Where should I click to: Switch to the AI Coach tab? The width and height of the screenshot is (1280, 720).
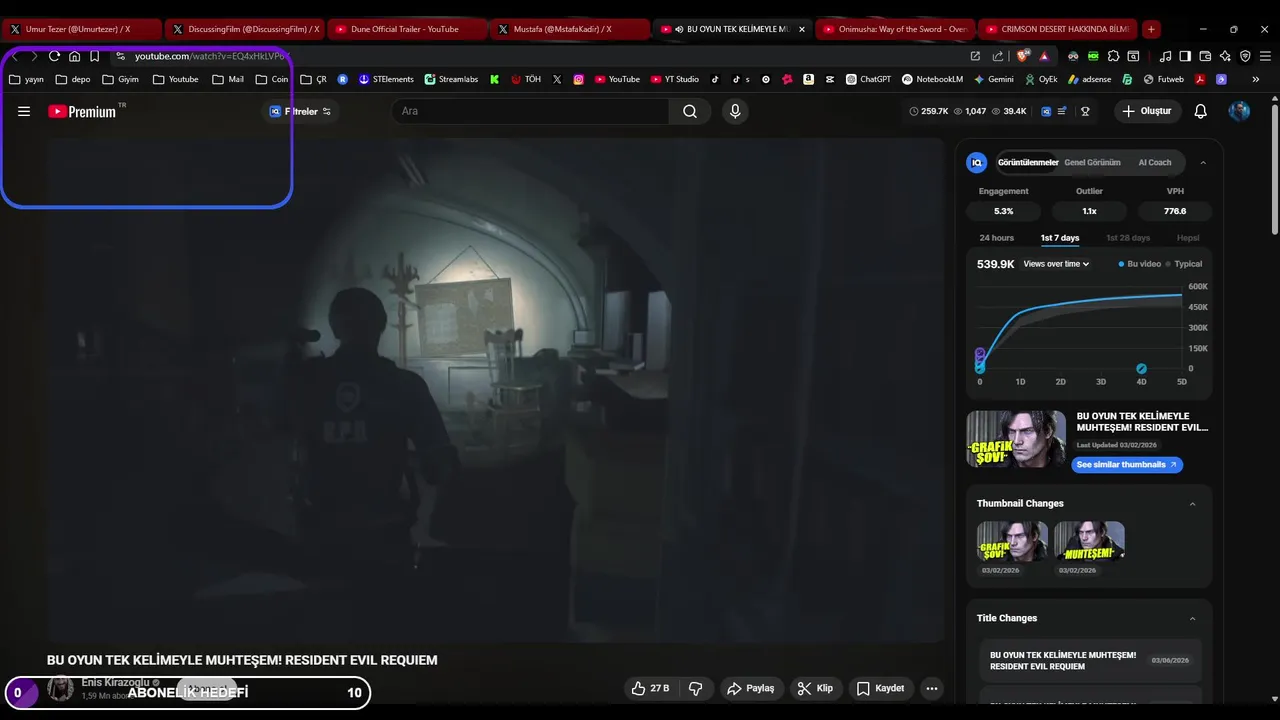click(1155, 162)
